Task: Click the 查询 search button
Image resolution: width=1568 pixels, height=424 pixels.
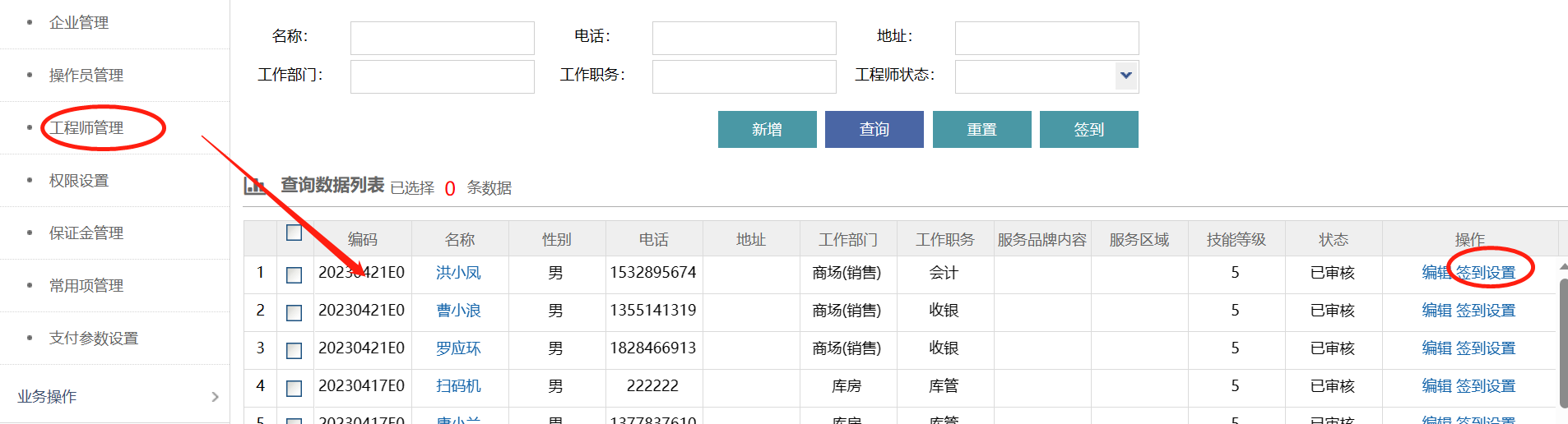Action: click(874, 130)
